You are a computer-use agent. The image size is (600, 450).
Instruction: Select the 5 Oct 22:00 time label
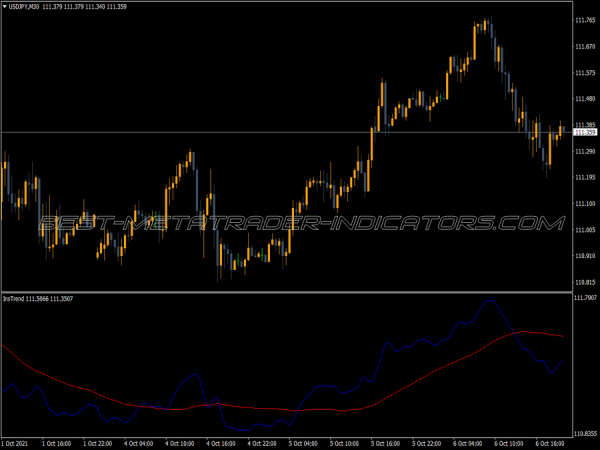tap(427, 443)
